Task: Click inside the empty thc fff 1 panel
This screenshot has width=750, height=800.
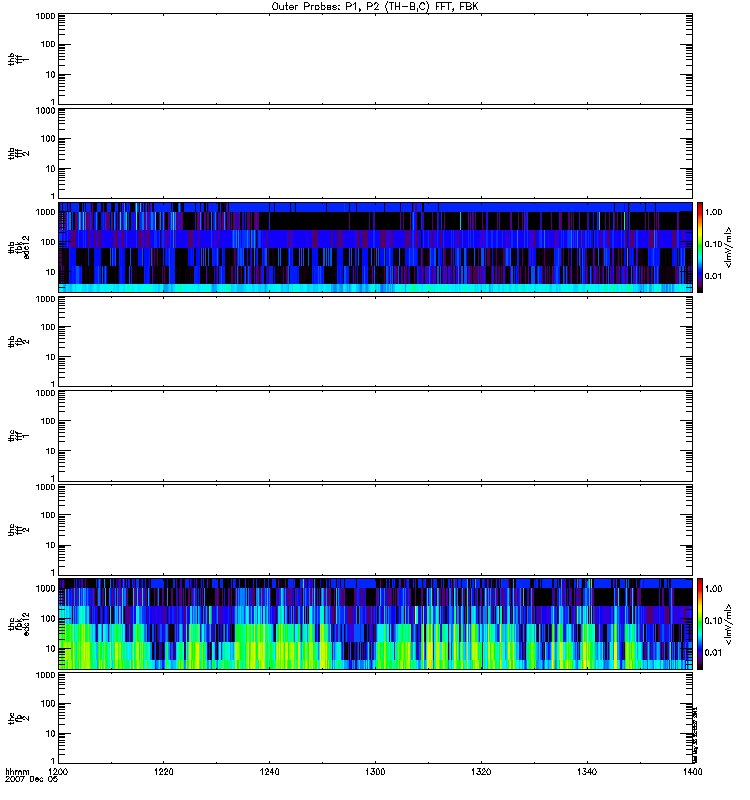Action: (375, 436)
